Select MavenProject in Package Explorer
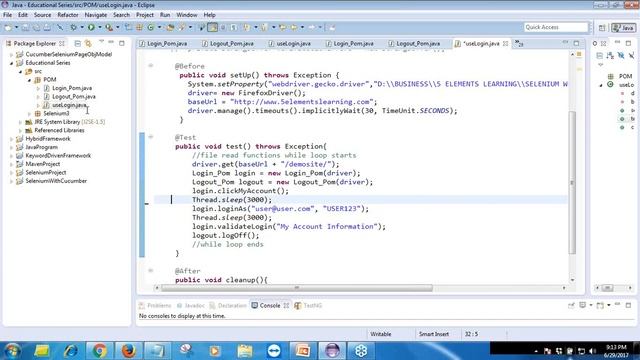Viewport: 640px width, 360px height. [x=42, y=164]
